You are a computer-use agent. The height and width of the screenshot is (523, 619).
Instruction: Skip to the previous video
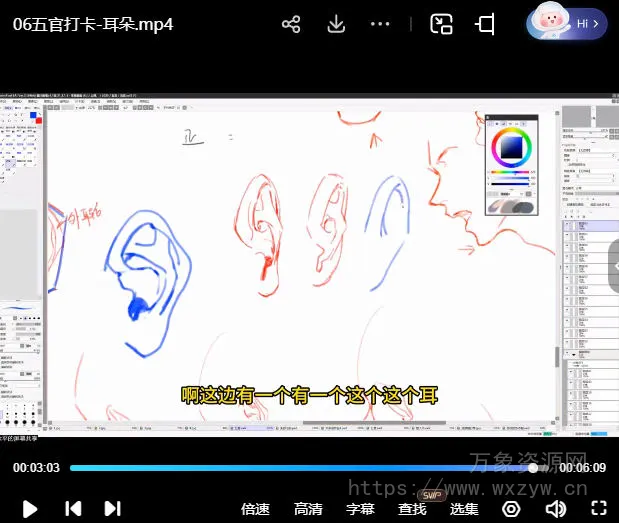73,509
